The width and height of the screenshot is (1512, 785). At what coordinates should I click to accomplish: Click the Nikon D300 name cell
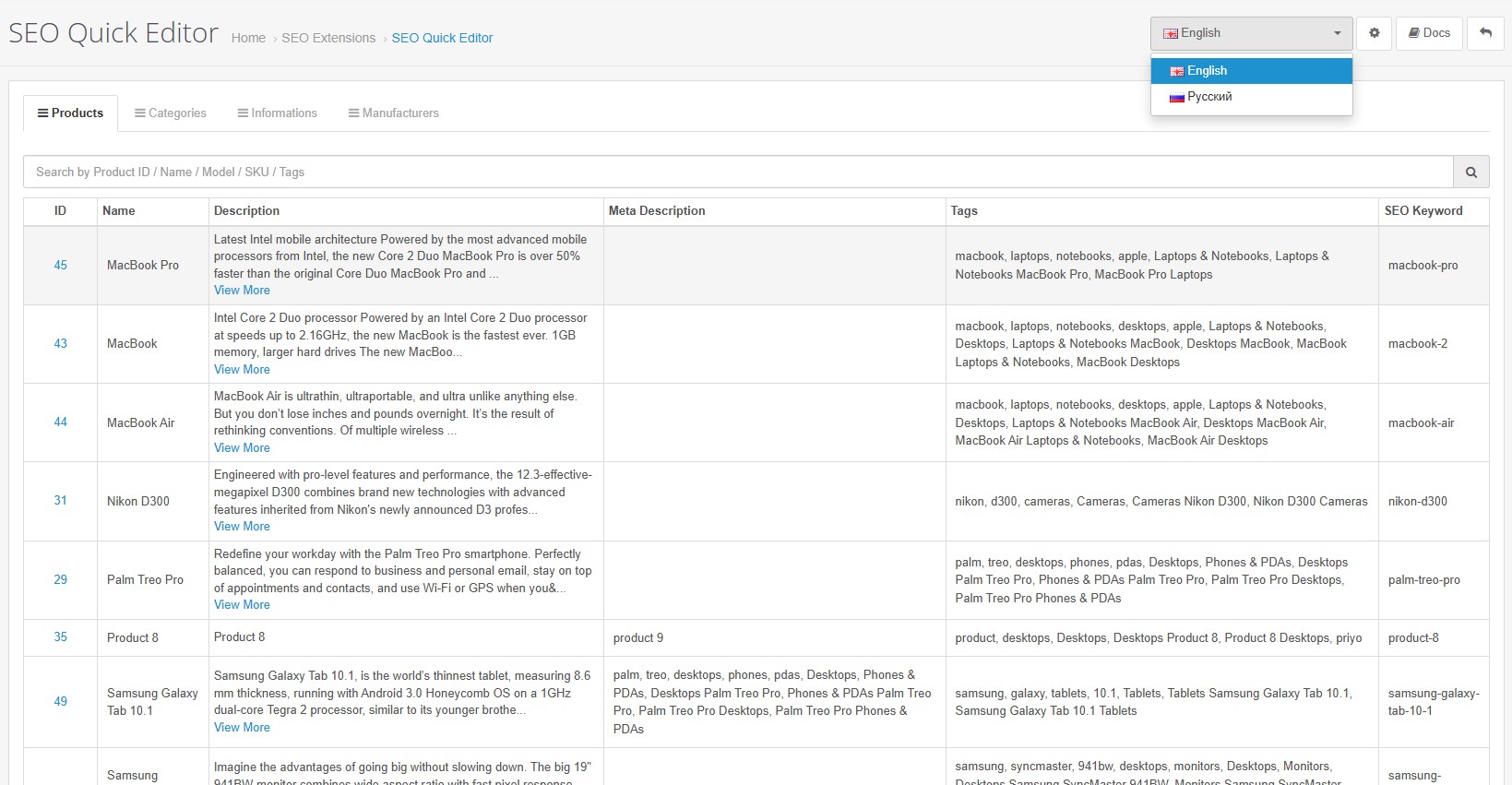point(153,501)
